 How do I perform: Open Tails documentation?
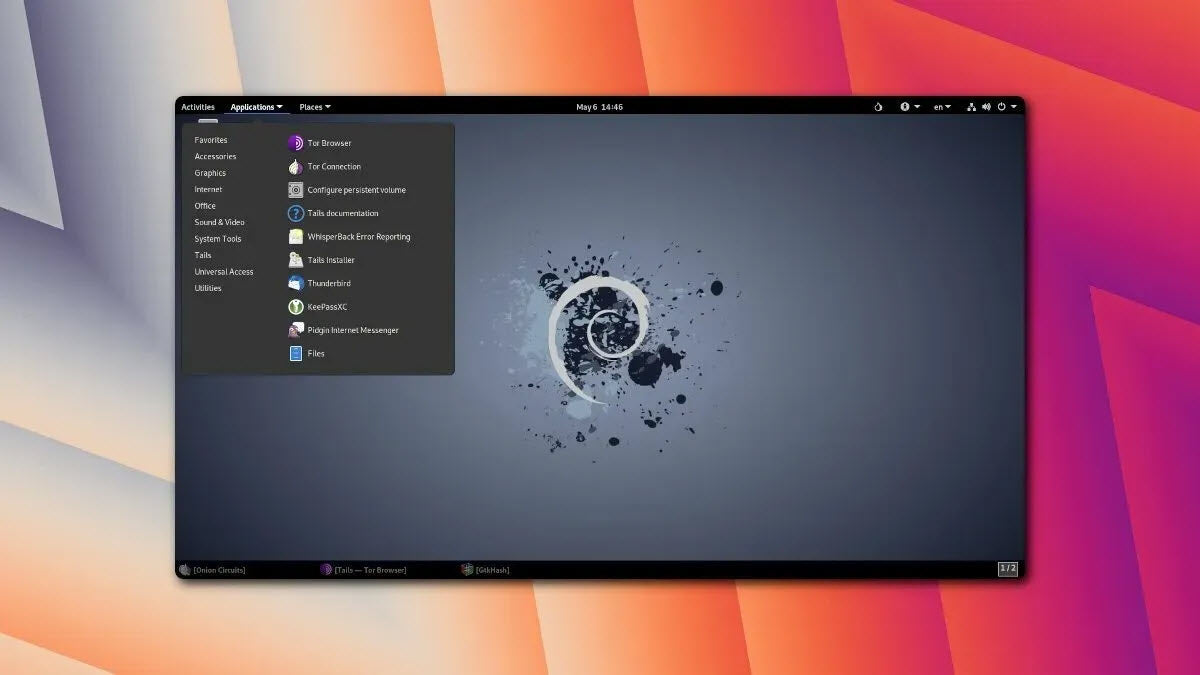click(342, 213)
